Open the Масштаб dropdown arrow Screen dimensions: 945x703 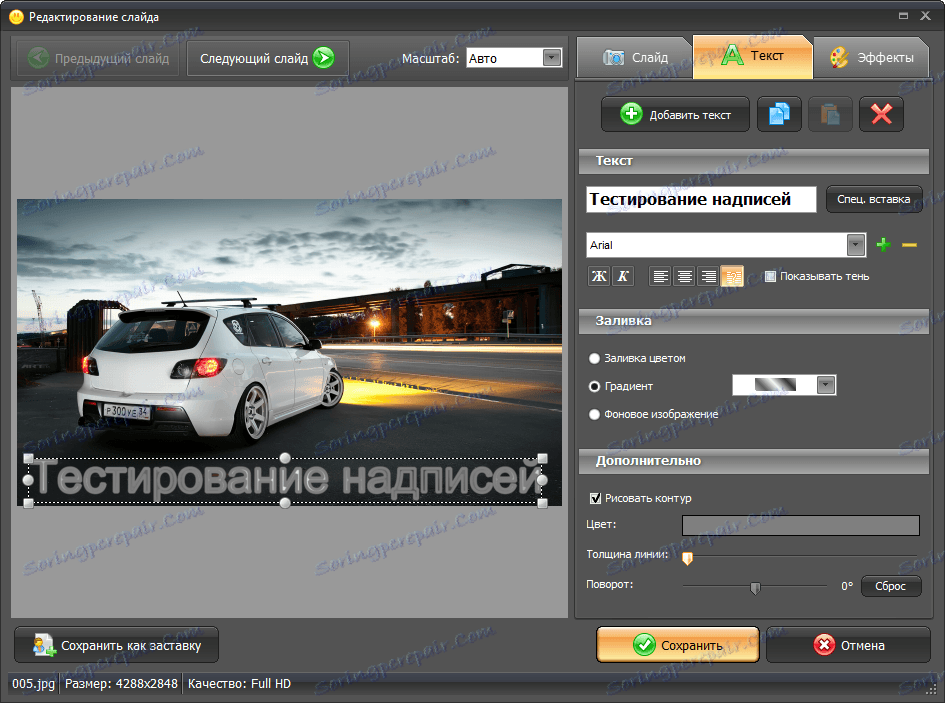(x=551, y=58)
